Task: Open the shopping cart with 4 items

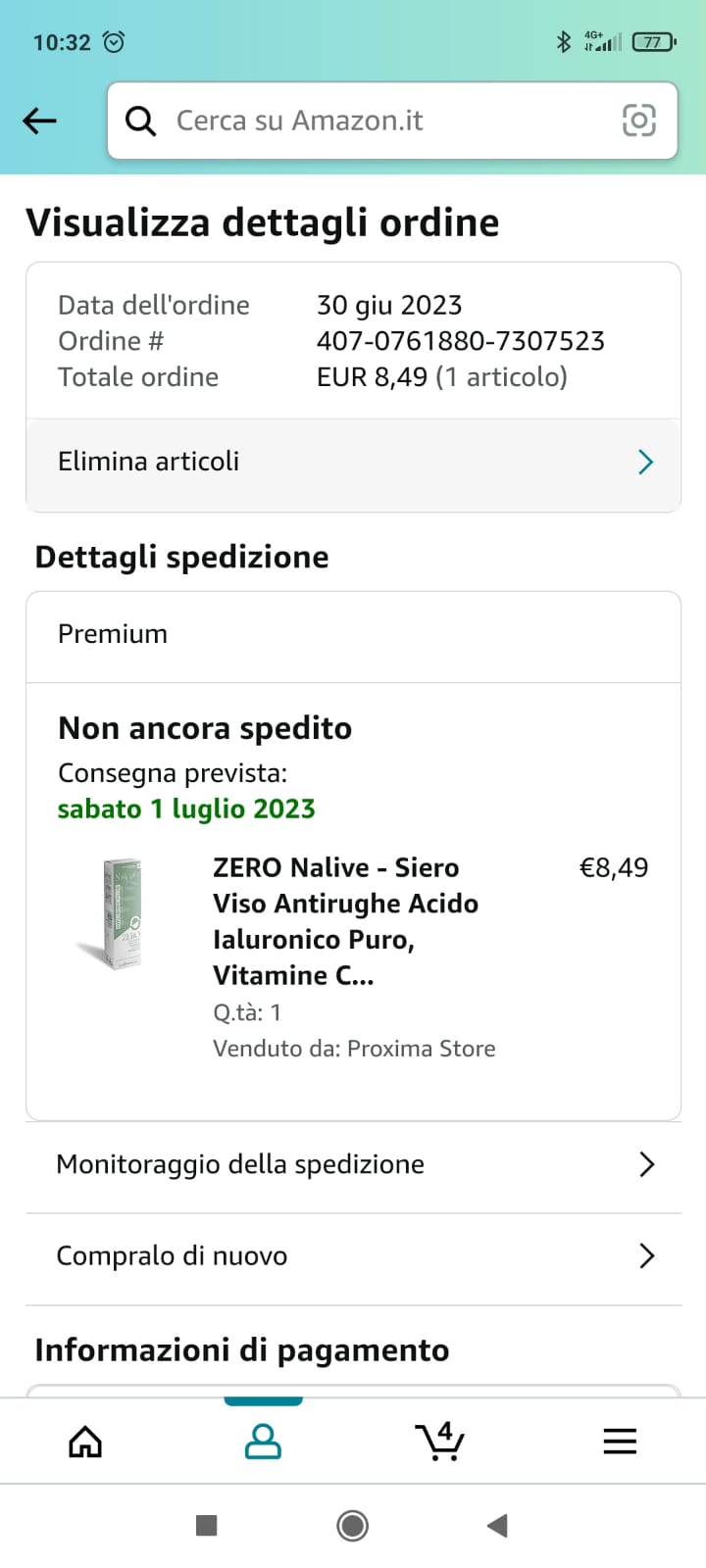Action: tap(440, 1442)
